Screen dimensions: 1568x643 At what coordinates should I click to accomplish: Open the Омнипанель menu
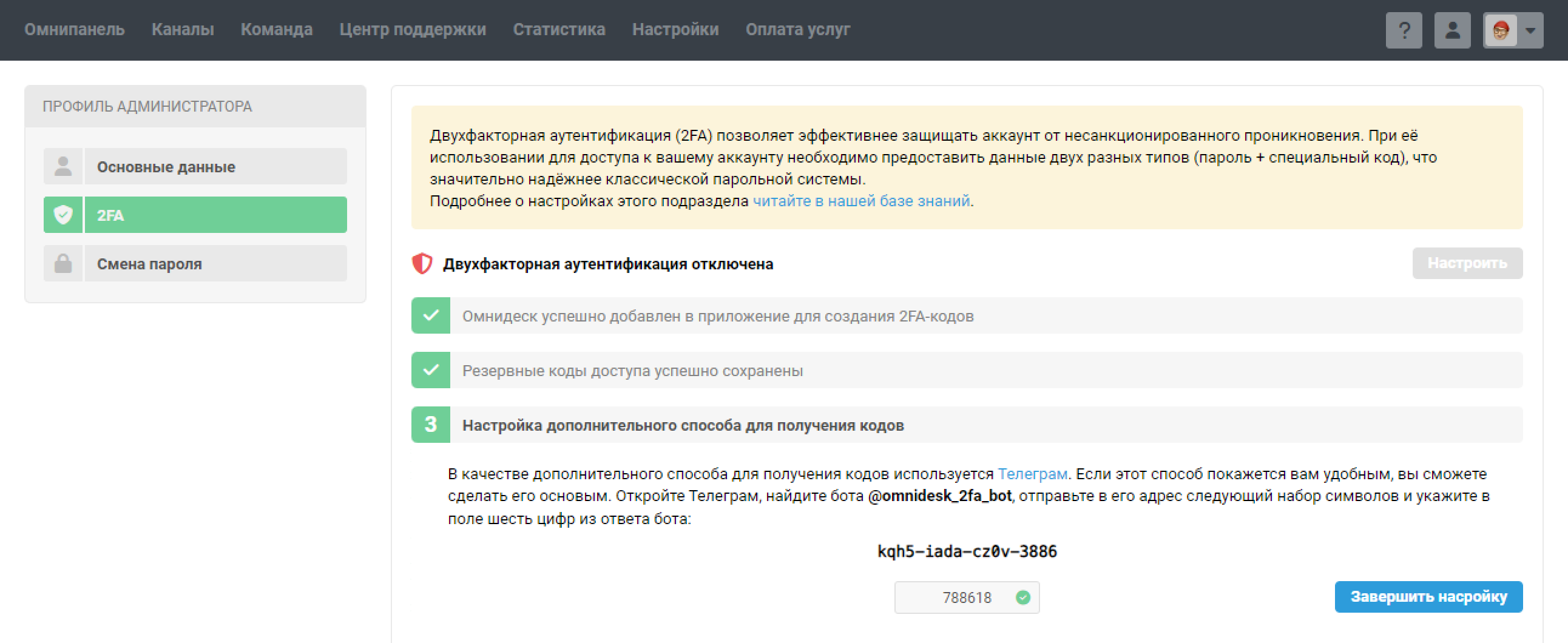point(74,29)
